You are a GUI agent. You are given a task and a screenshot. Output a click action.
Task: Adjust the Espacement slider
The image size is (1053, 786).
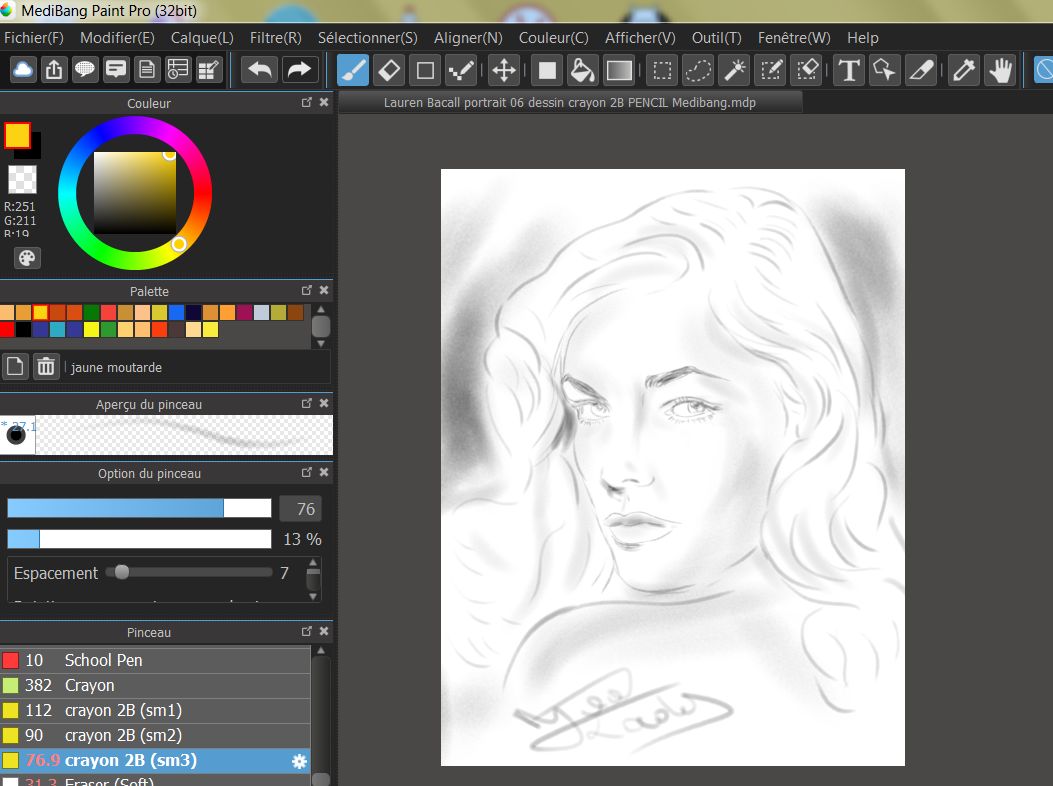coord(190,572)
